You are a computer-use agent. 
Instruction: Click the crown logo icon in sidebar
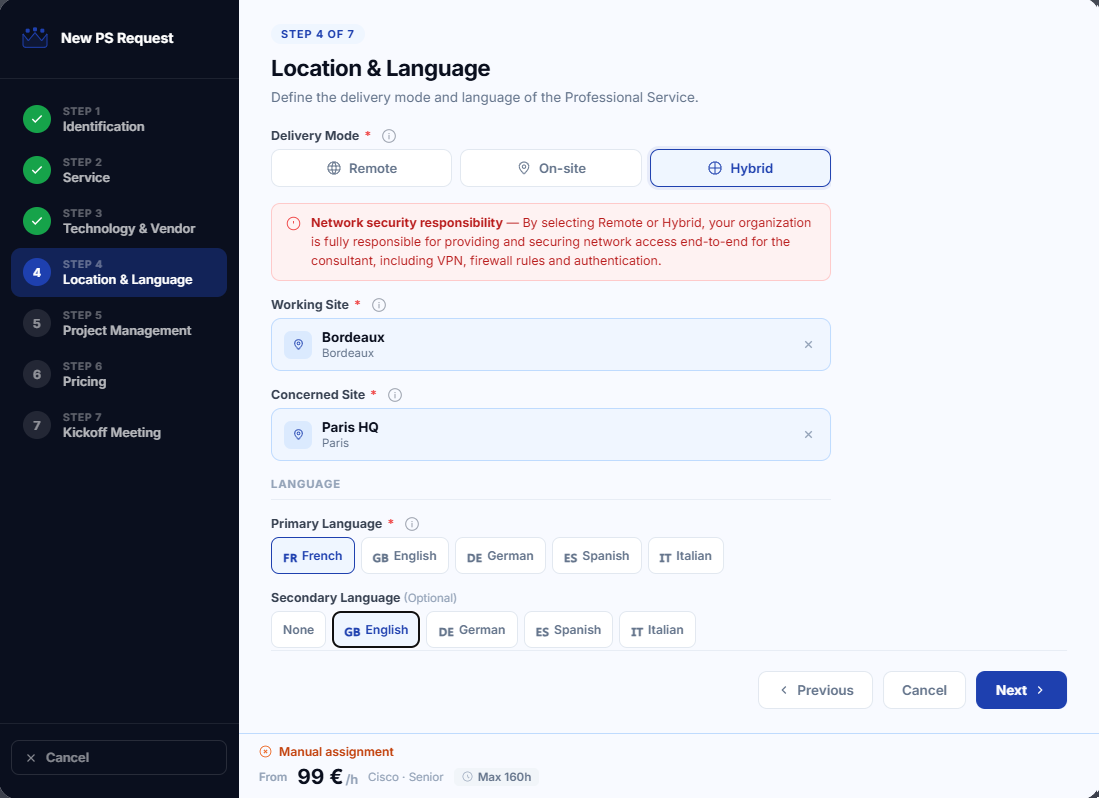point(35,38)
